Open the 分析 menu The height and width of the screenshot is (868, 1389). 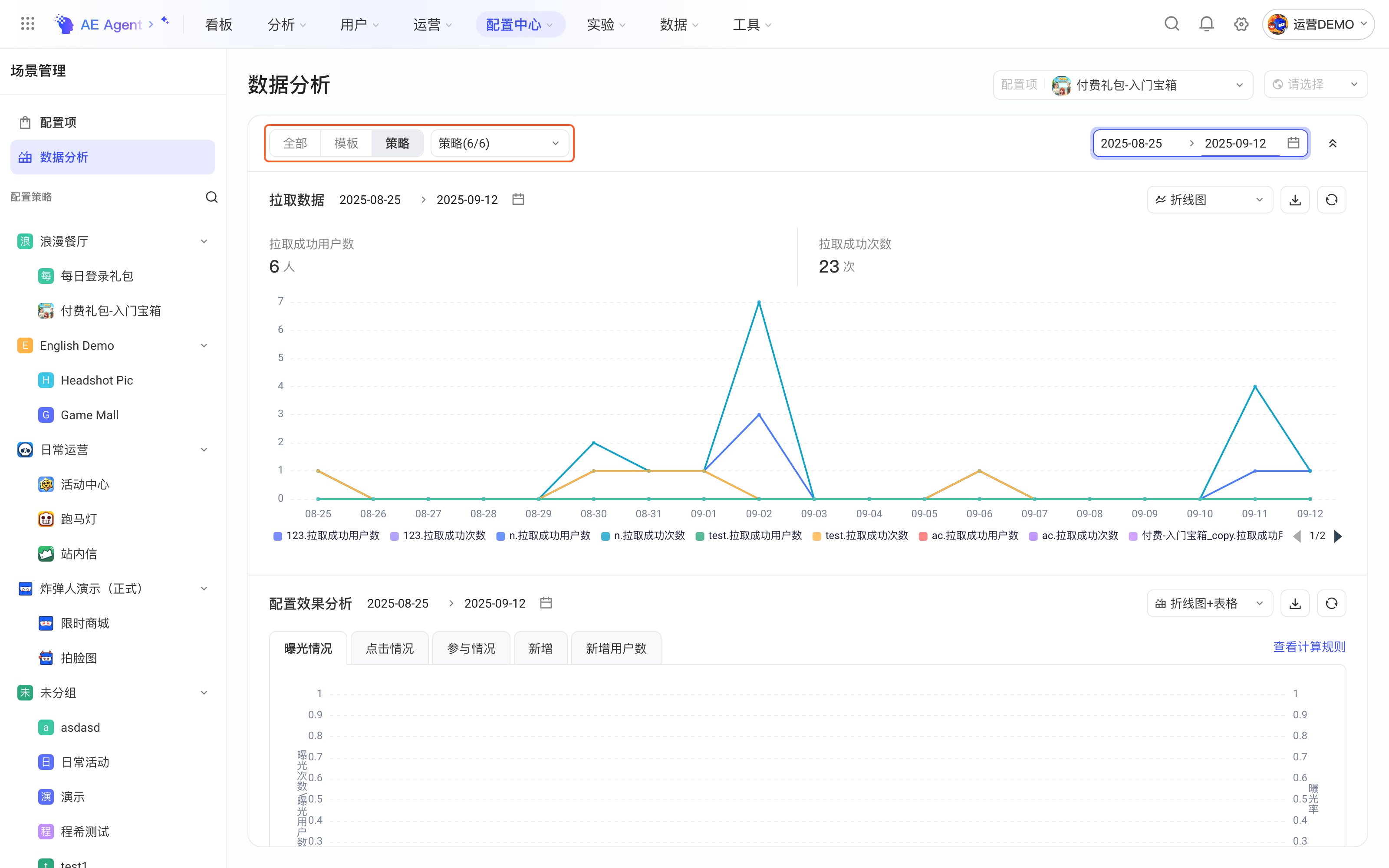[286, 24]
